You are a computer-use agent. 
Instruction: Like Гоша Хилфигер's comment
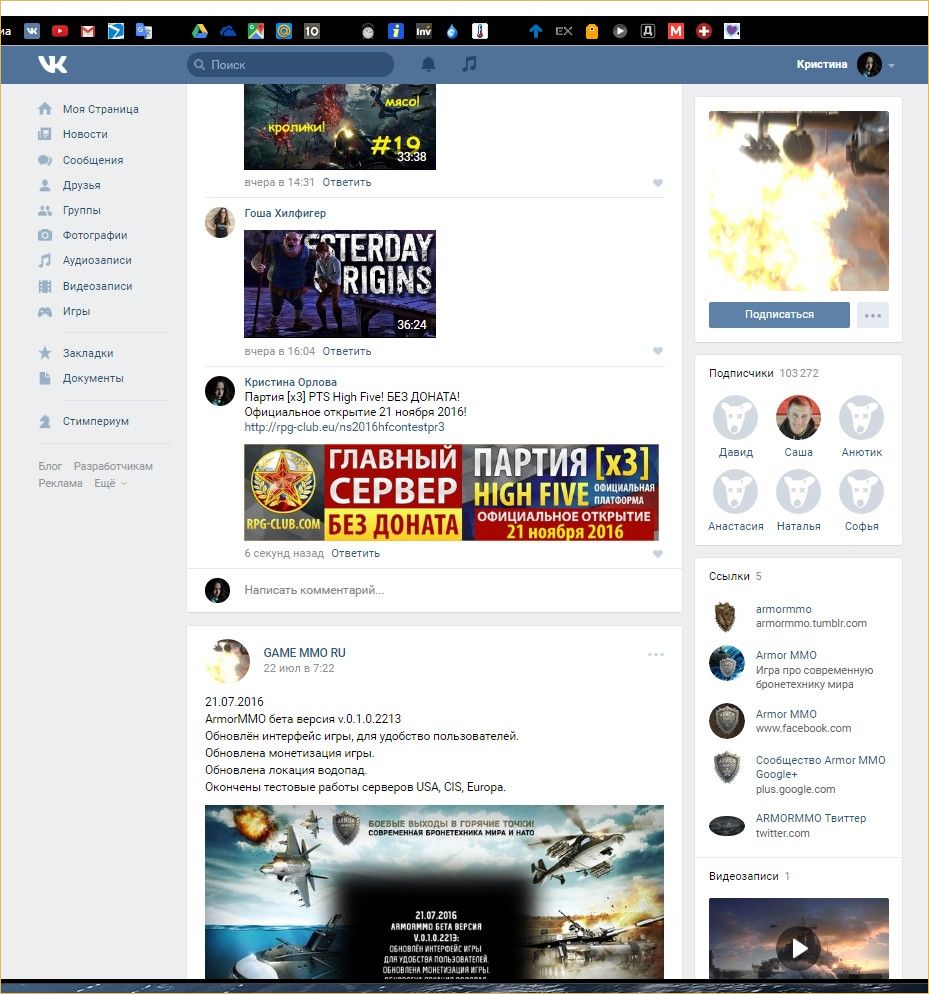point(658,351)
